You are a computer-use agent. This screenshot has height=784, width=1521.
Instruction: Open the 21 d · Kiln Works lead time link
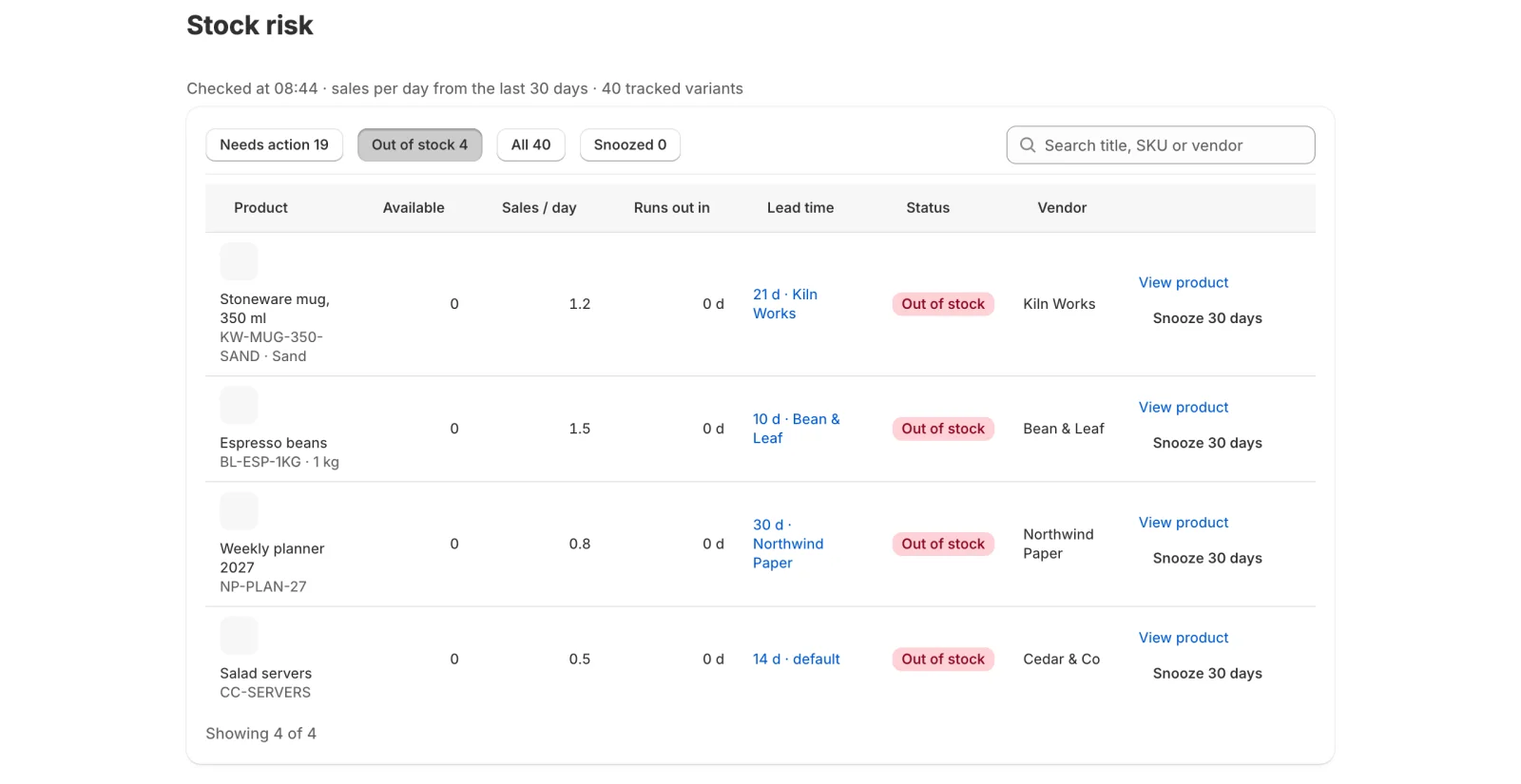tap(785, 304)
